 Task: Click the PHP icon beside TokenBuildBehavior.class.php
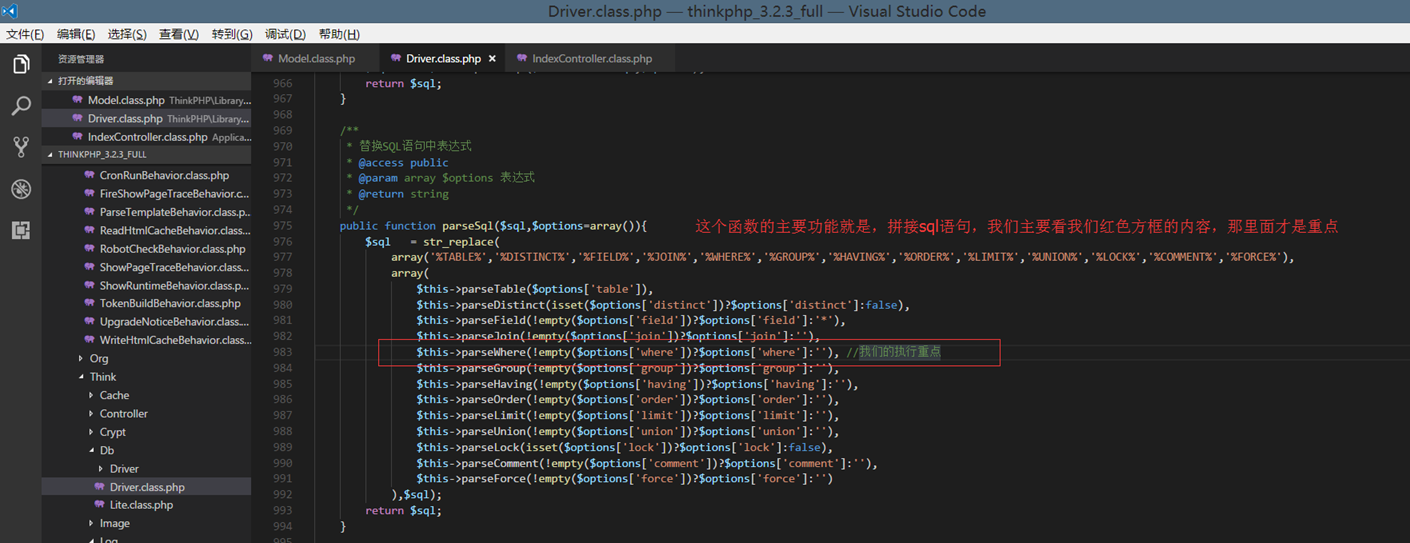tap(89, 303)
